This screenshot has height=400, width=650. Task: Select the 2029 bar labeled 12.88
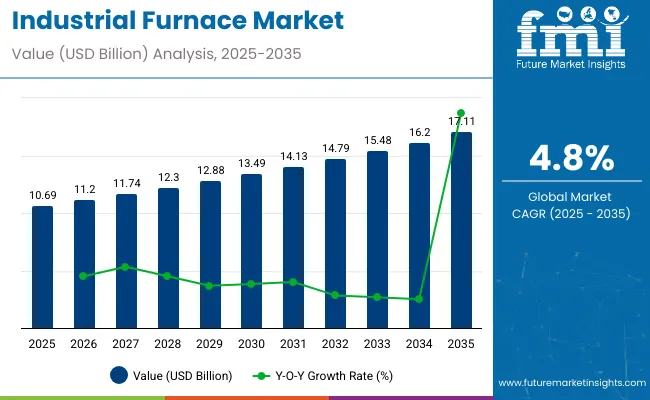pos(210,255)
